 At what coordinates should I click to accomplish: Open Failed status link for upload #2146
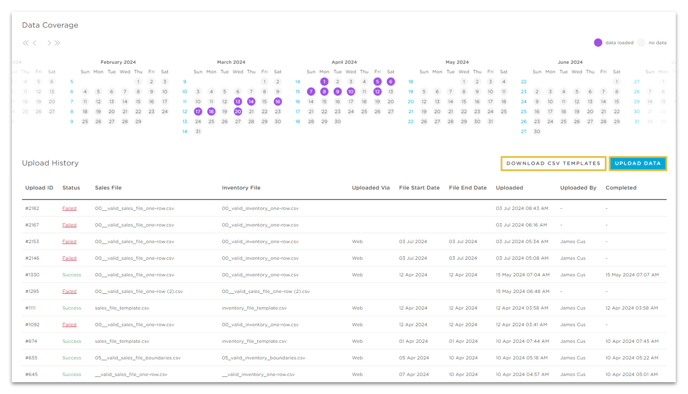(x=69, y=258)
